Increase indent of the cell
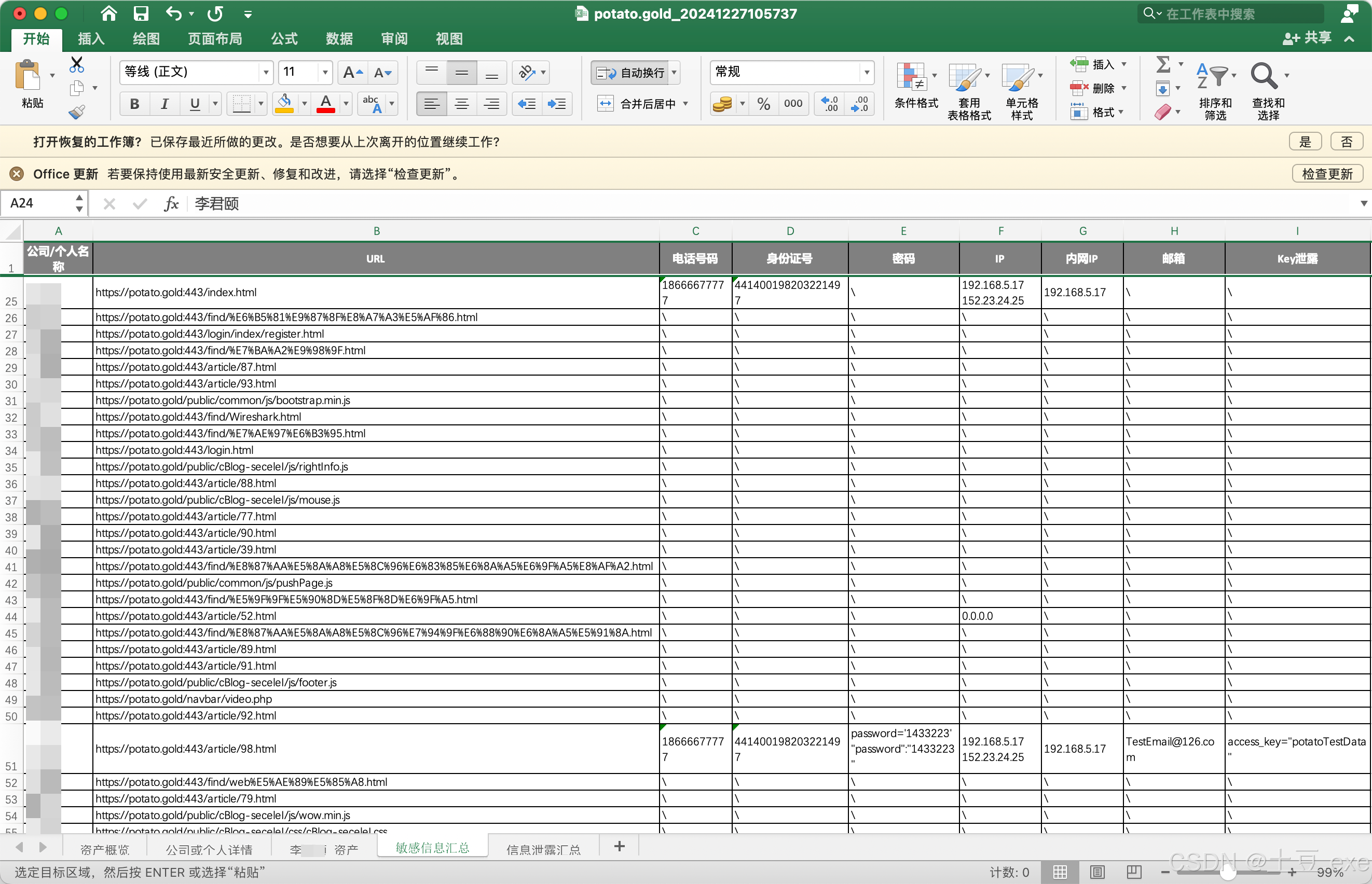Screen dimensions: 1372x884 click(x=557, y=104)
